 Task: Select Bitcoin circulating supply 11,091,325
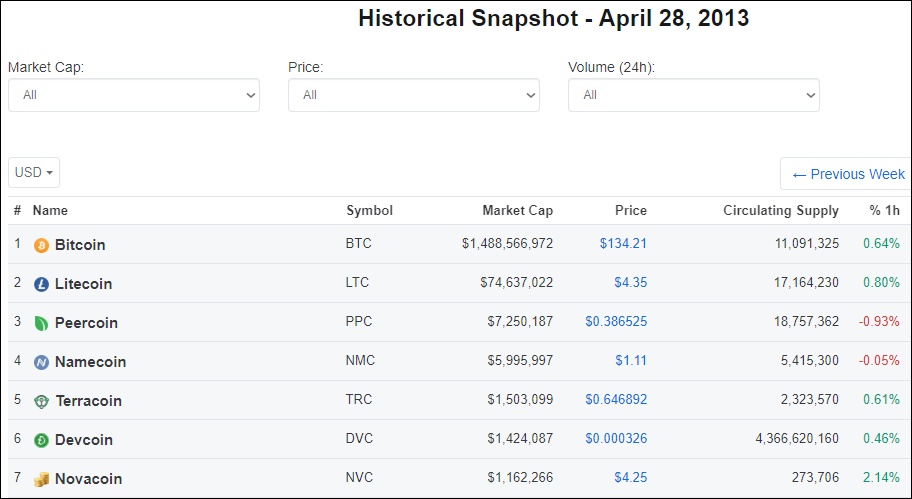click(x=807, y=243)
